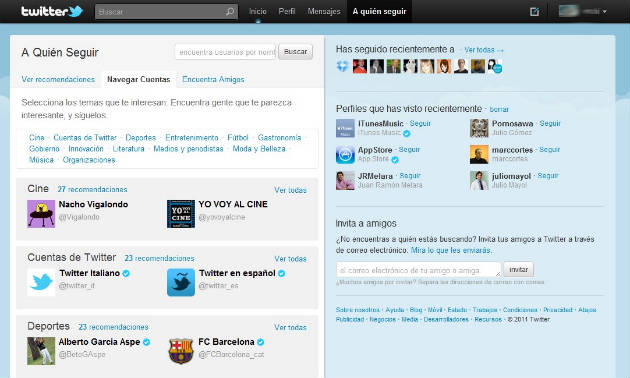Open Perfil in the top navigation
This screenshot has width=630, height=378.
click(x=287, y=12)
